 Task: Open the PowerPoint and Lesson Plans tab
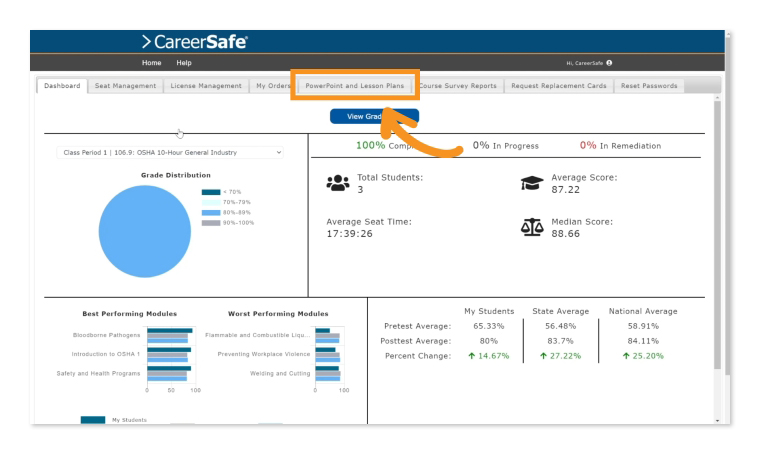coord(354,86)
